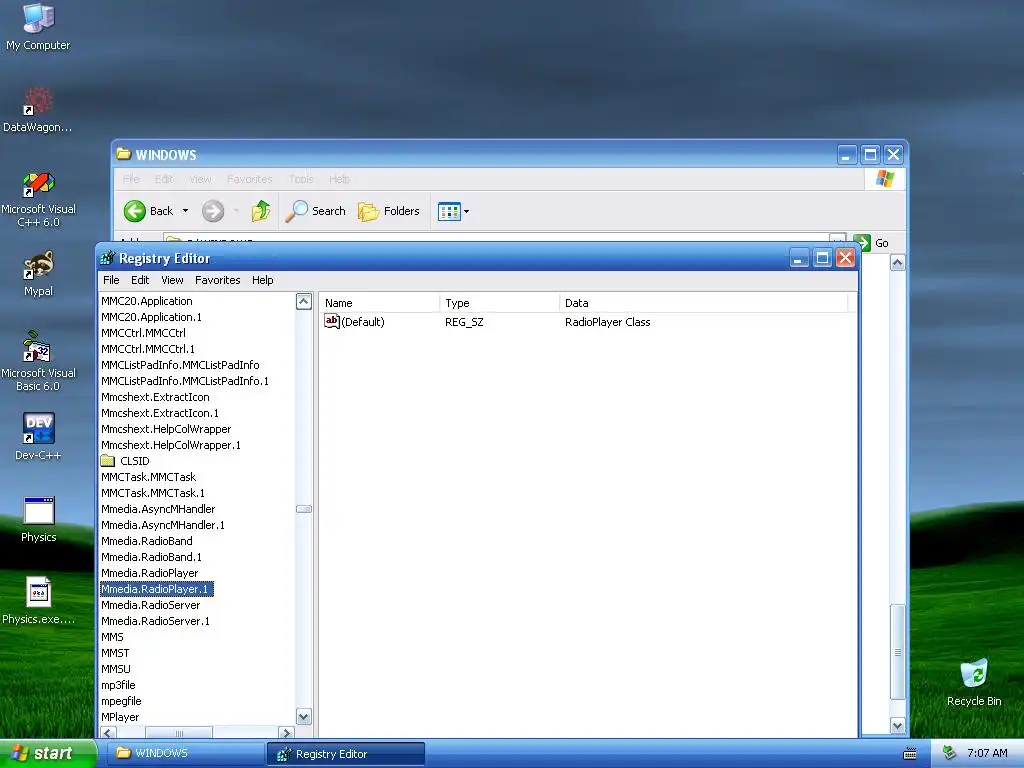1024x768 pixels.
Task: Select the CLSID folder key
Action: pyautogui.click(x=125, y=461)
